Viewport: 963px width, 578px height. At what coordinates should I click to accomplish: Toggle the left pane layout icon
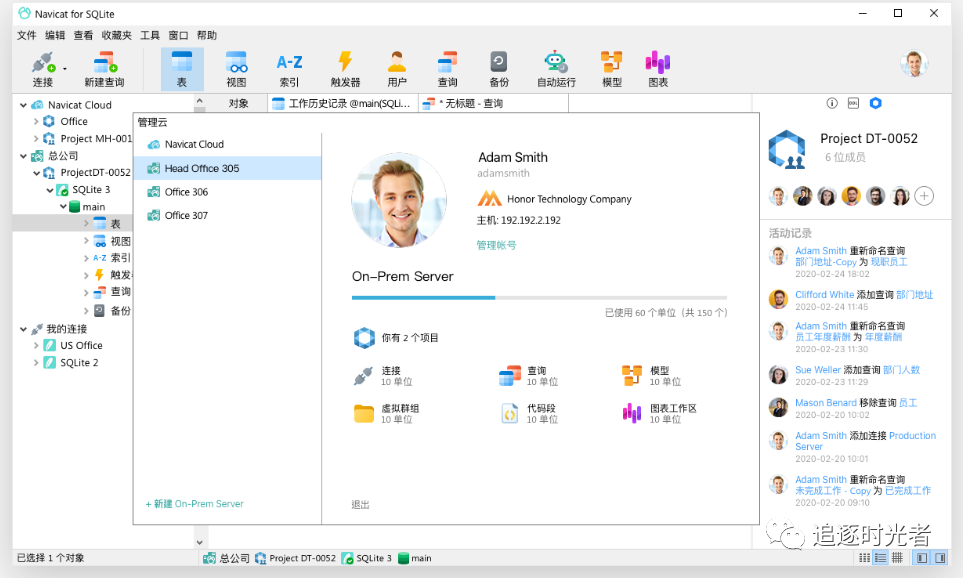coord(922,558)
